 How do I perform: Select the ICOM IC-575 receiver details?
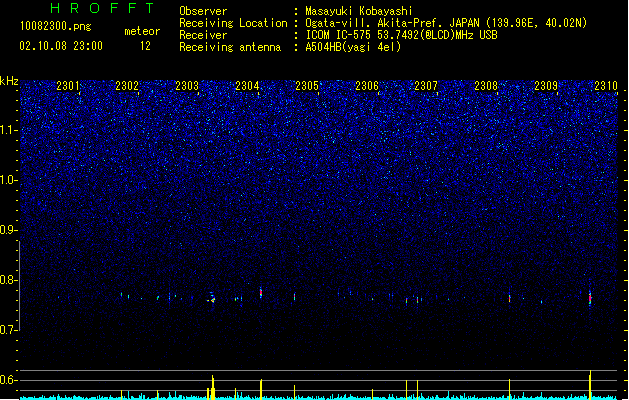402,35
